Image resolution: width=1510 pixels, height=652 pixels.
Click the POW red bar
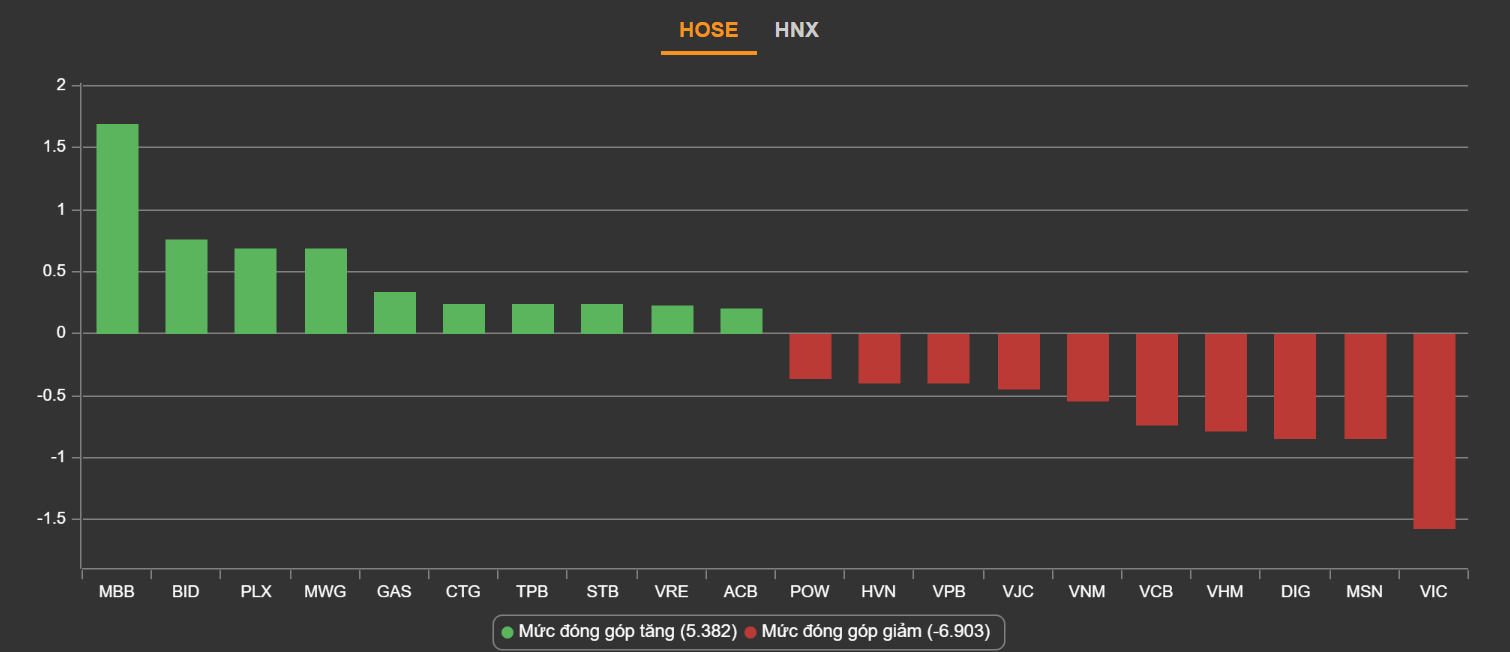coord(810,356)
